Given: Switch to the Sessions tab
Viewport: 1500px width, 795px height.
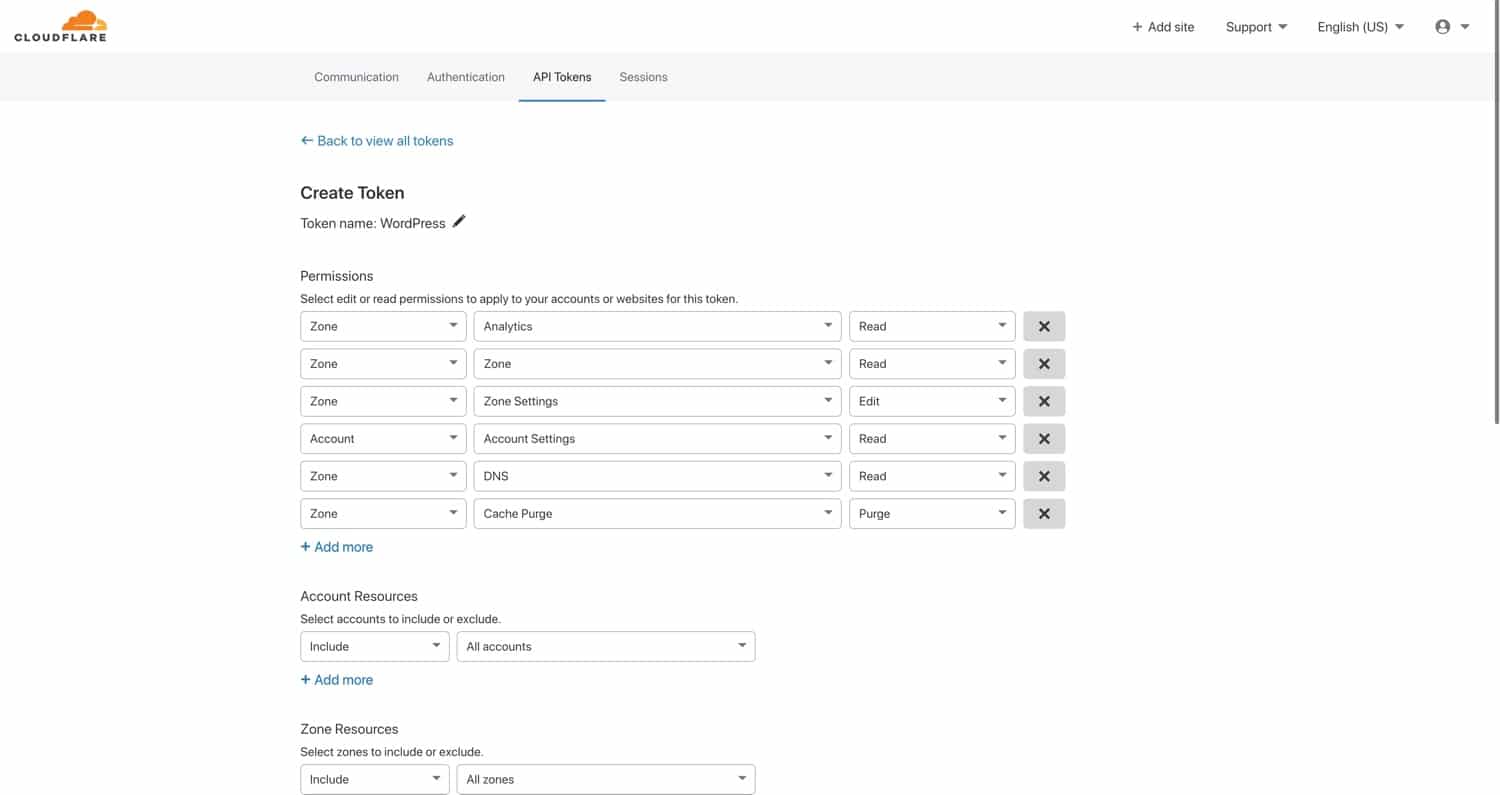Looking at the screenshot, I should [x=643, y=77].
